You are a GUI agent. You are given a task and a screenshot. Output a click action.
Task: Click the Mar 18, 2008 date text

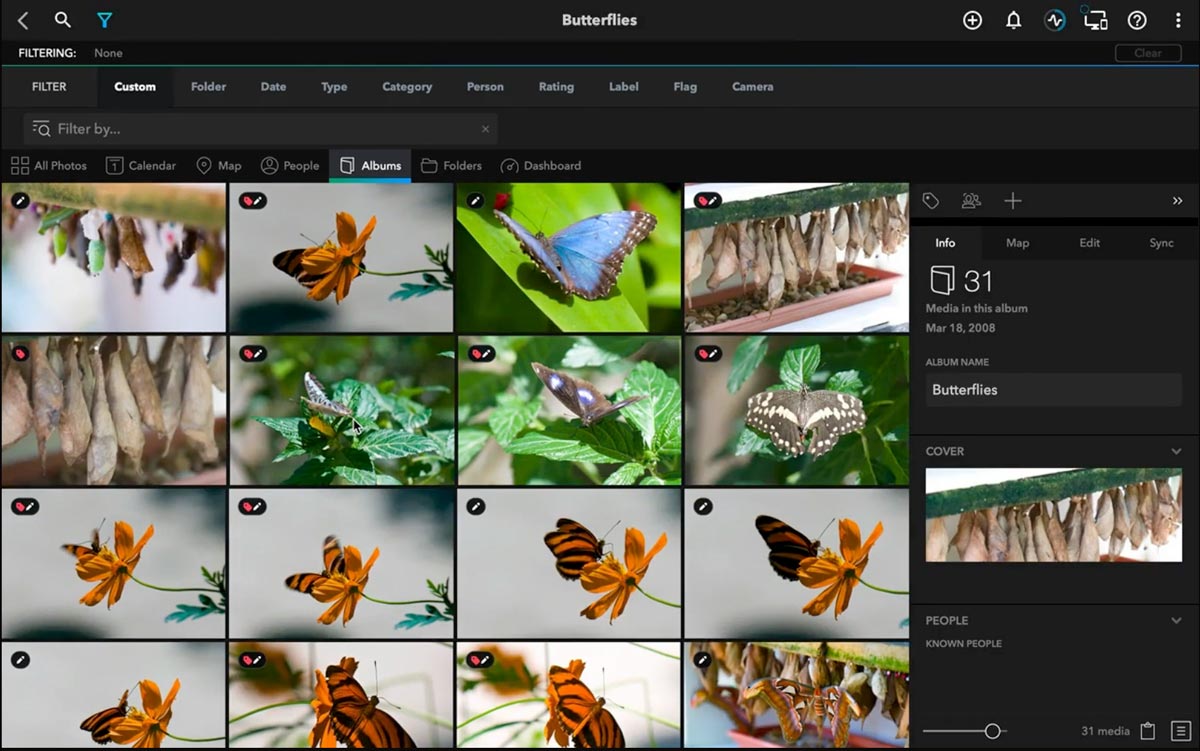[x=960, y=328]
